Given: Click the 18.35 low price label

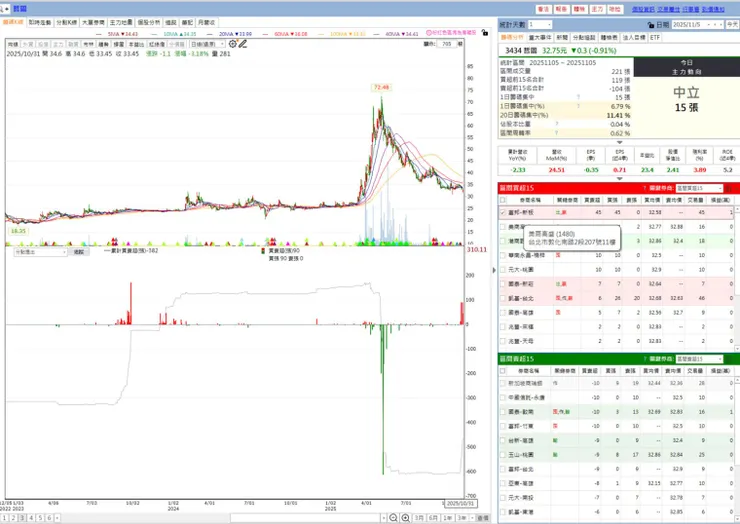Looking at the screenshot, I should click(x=18, y=231).
